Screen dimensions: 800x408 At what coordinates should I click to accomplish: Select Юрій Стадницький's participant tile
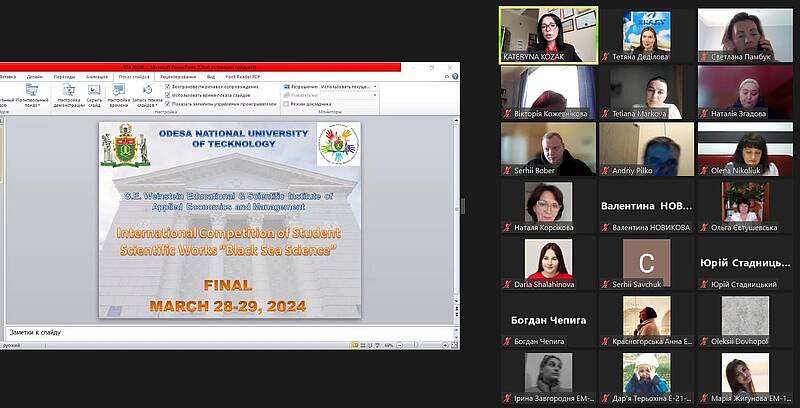click(x=745, y=263)
